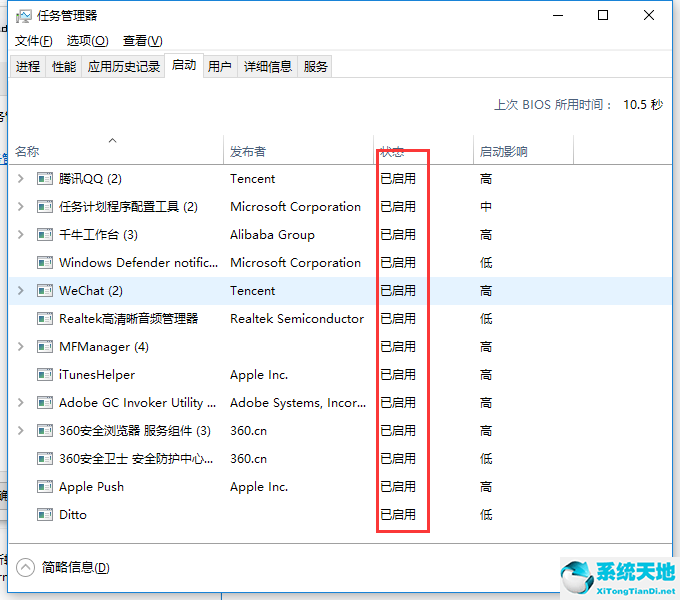Click 已启用 status in the Ditto row
680x600 pixels.
pos(398,515)
